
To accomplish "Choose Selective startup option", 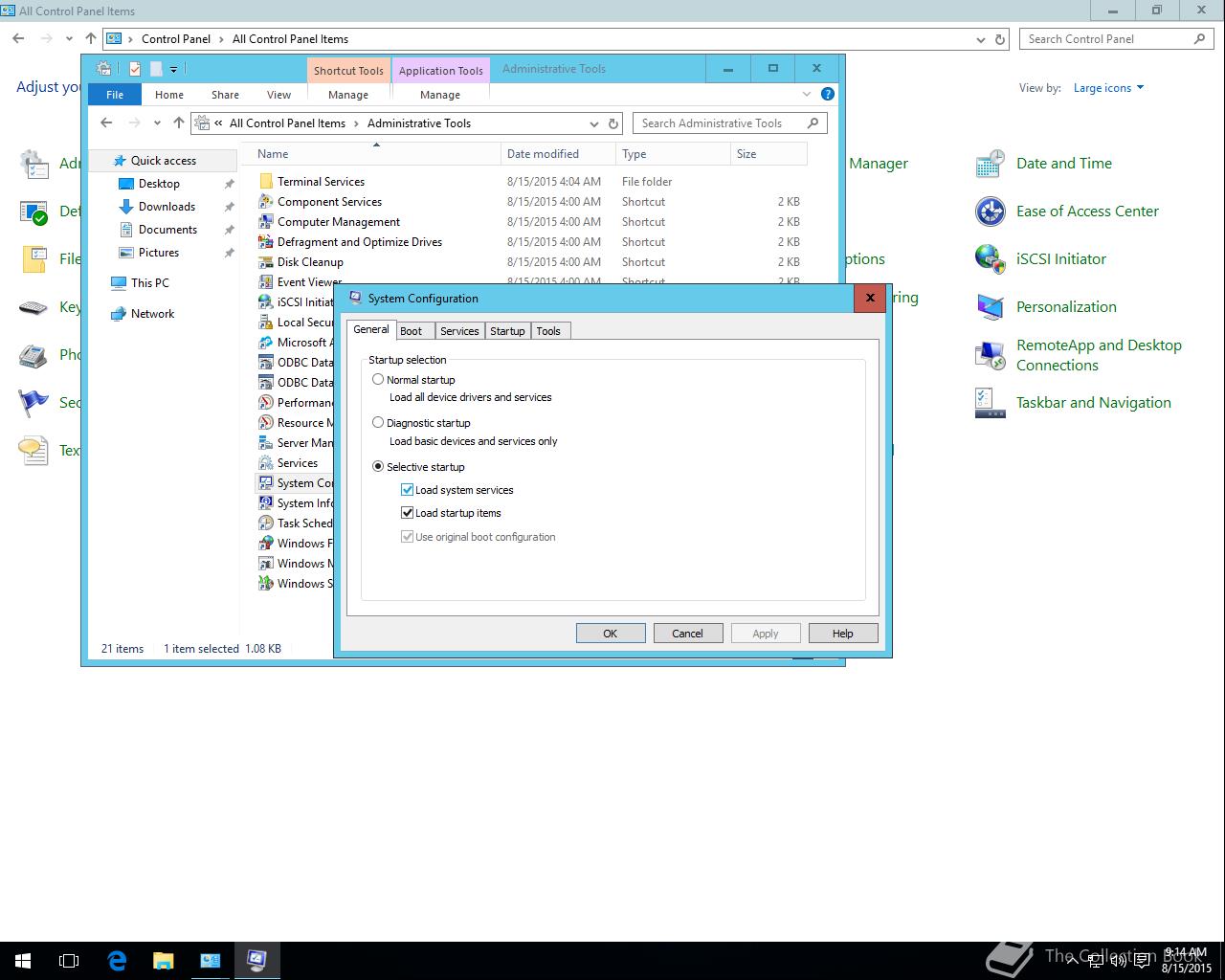I will pyautogui.click(x=378, y=467).
